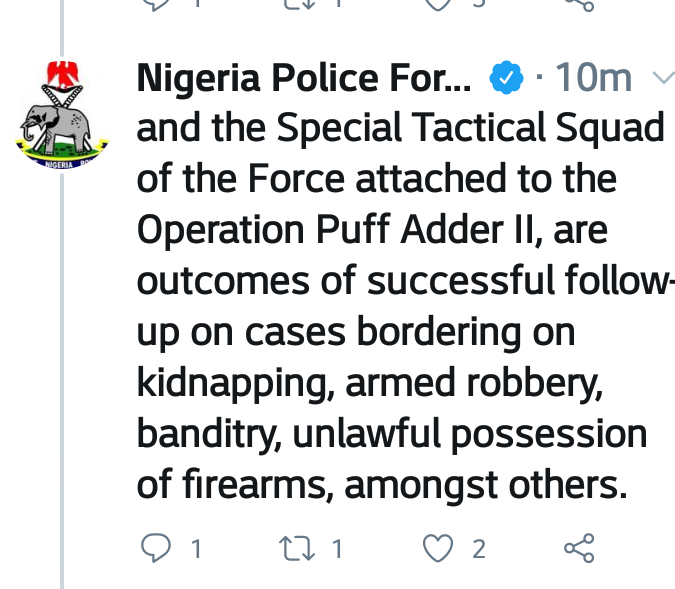The width and height of the screenshot is (675, 589).
Task: Open the Nigeria Police Force profile picture
Action: coord(62,114)
